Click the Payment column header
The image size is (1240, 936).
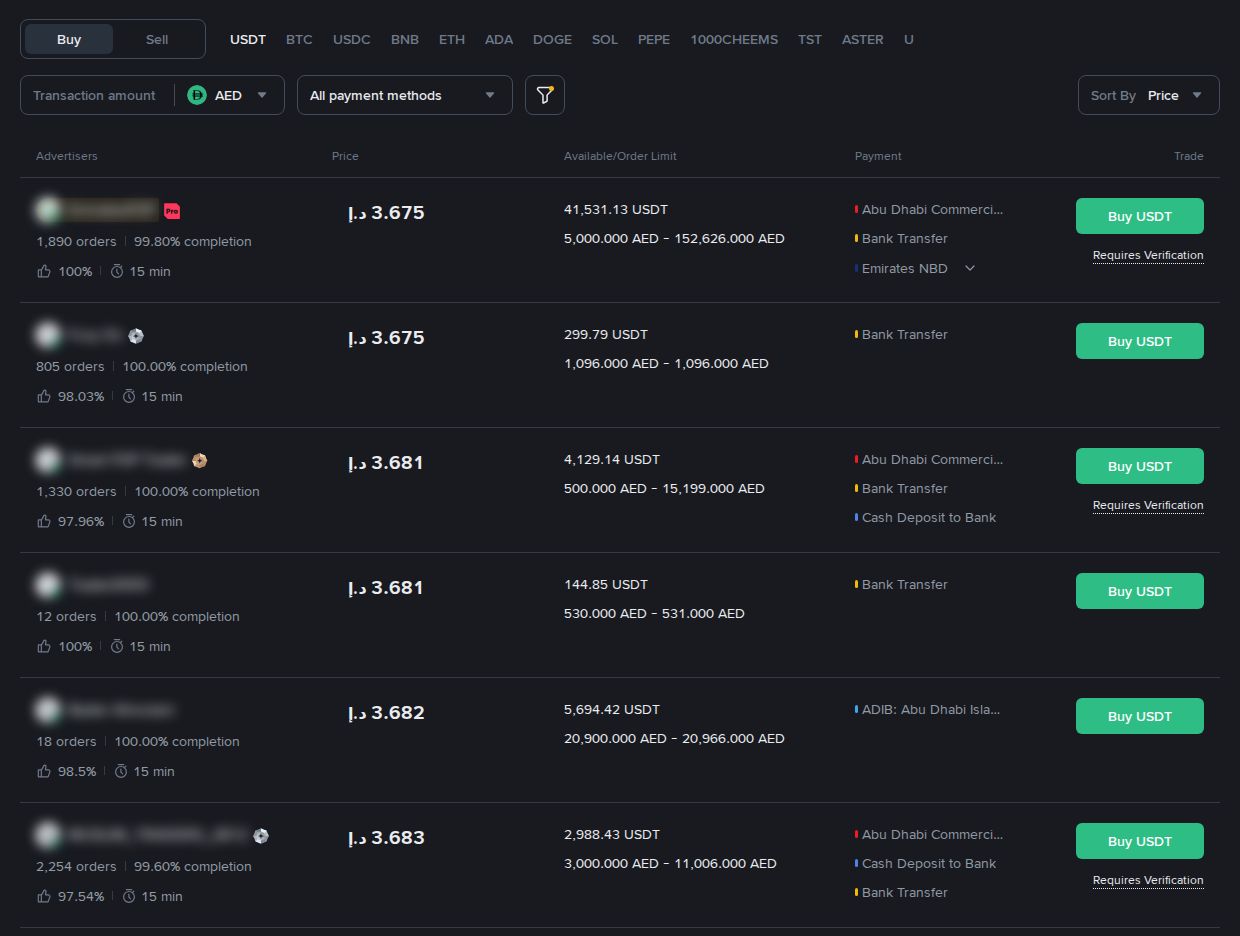click(x=878, y=156)
